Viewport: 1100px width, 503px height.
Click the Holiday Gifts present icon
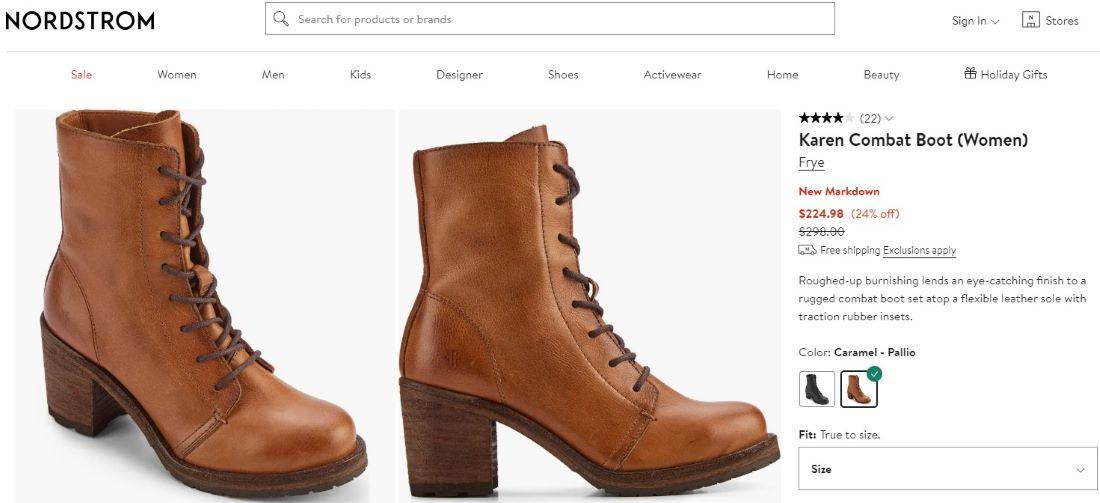click(x=969, y=74)
